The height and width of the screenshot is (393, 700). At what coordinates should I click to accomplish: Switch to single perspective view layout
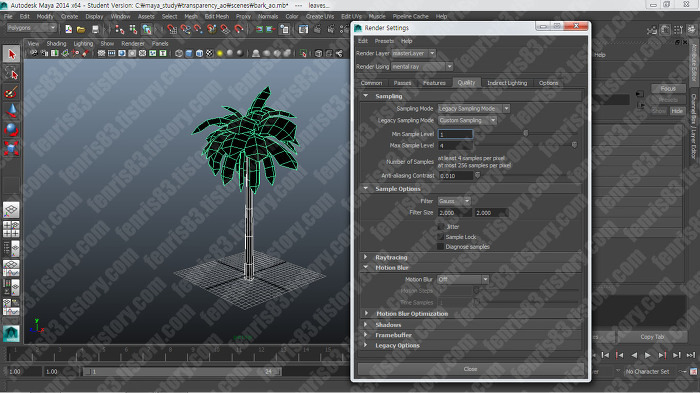tap(11, 209)
